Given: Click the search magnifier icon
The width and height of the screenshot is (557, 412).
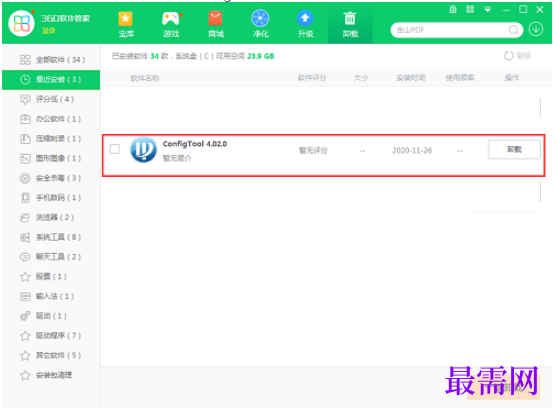Looking at the screenshot, I should [x=513, y=30].
